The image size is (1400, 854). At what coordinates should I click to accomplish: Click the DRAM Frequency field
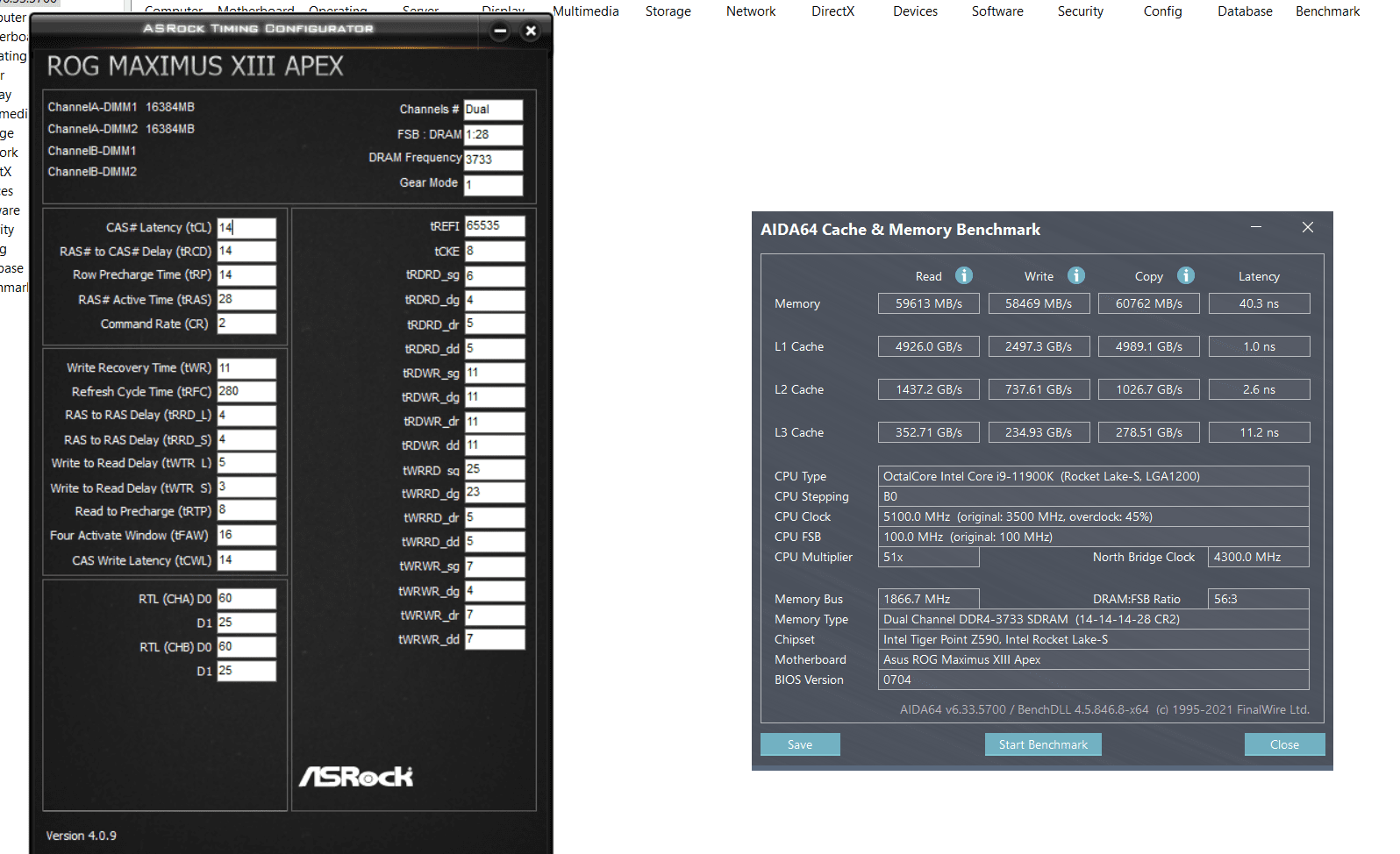[493, 160]
